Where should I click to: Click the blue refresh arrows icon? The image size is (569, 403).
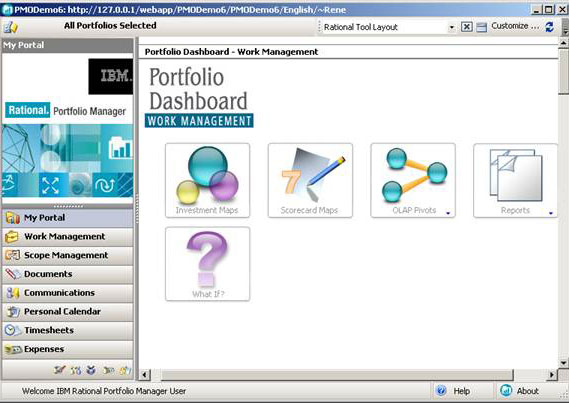549,26
